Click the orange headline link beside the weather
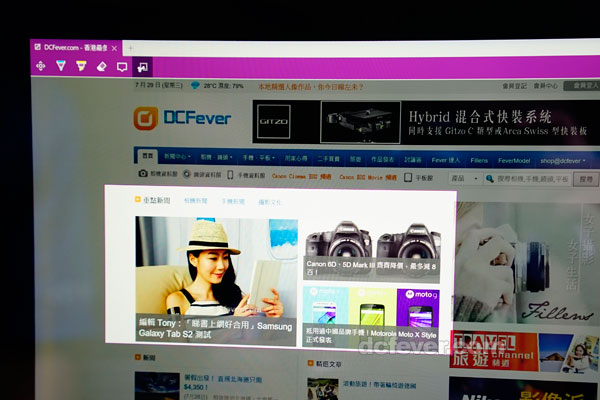 click(311, 87)
